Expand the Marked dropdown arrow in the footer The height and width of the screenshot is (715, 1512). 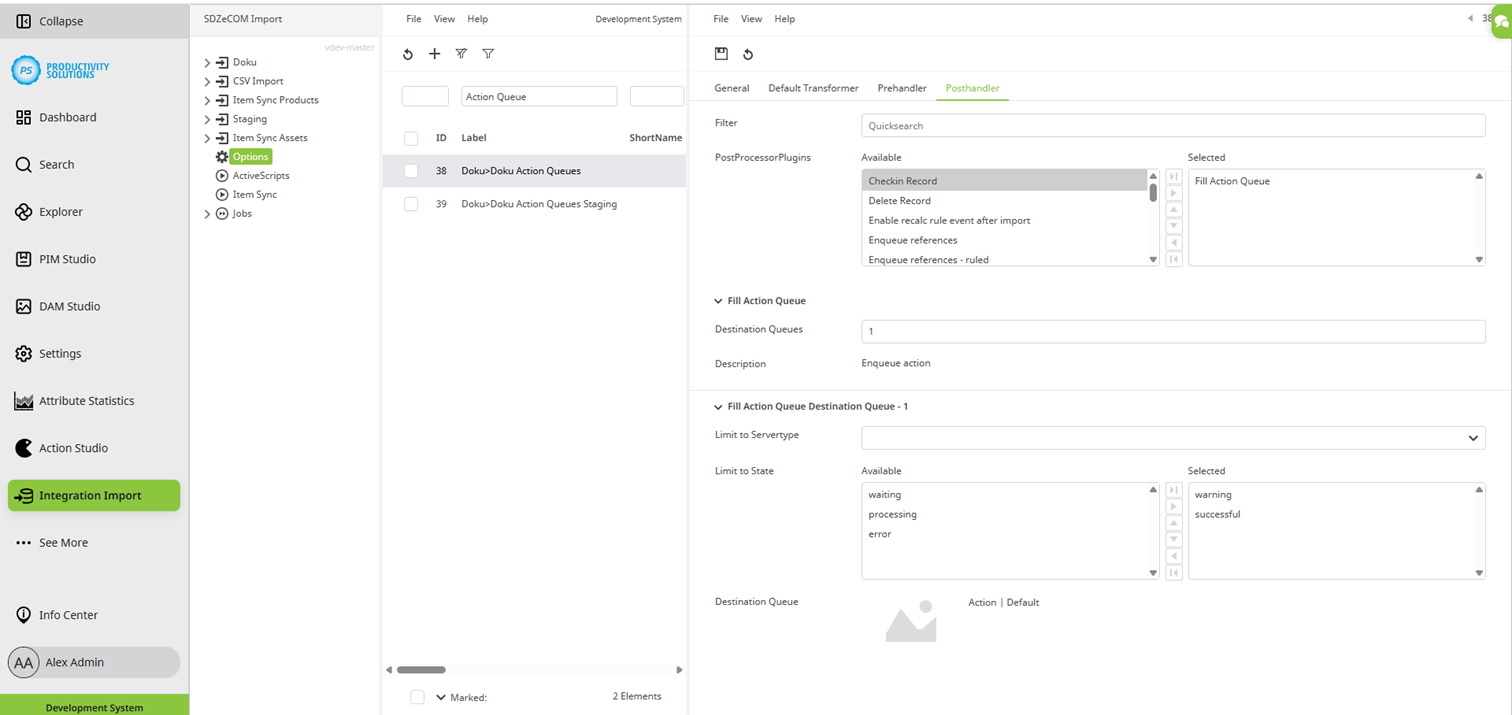pyautogui.click(x=441, y=697)
